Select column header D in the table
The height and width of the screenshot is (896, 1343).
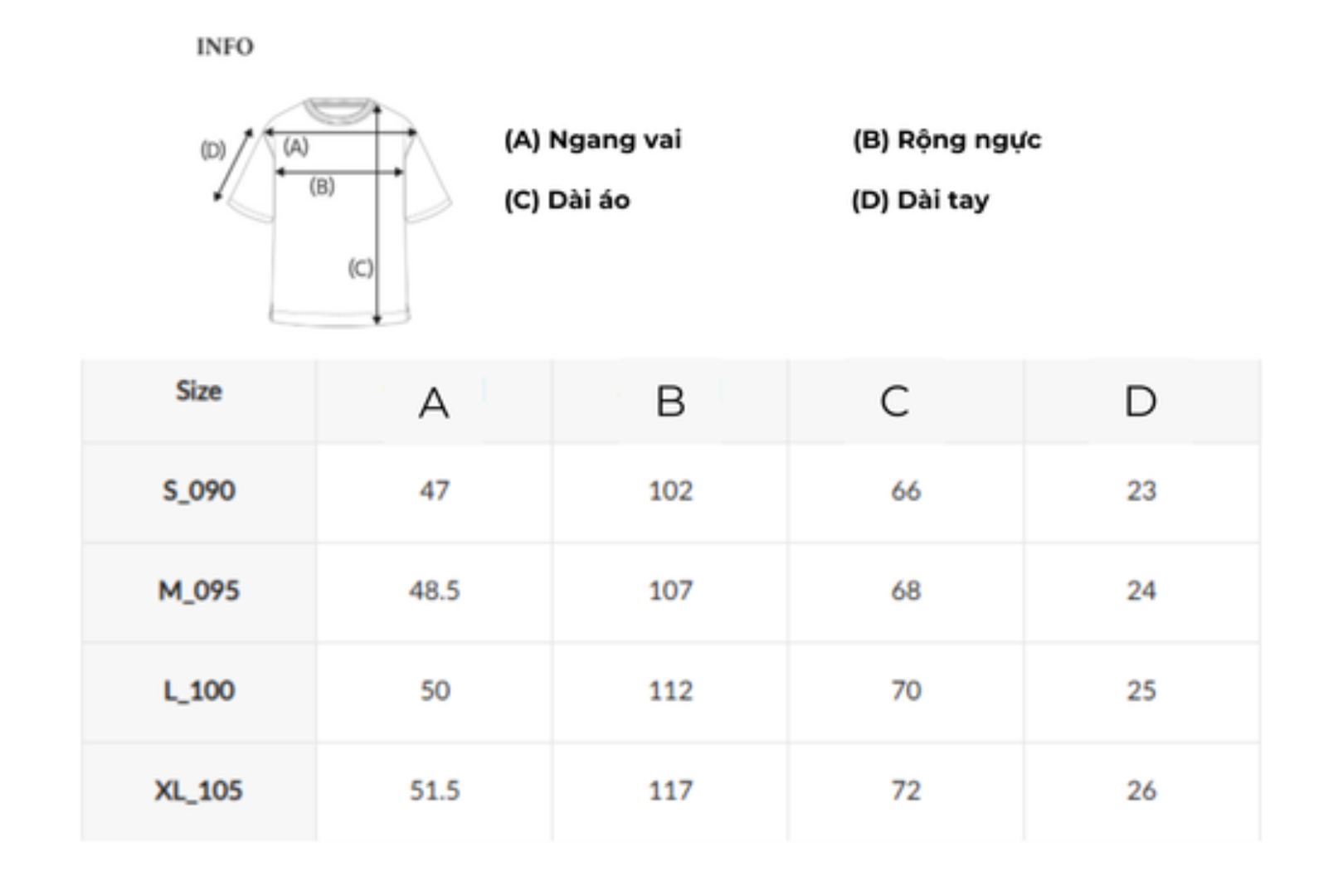(1141, 402)
